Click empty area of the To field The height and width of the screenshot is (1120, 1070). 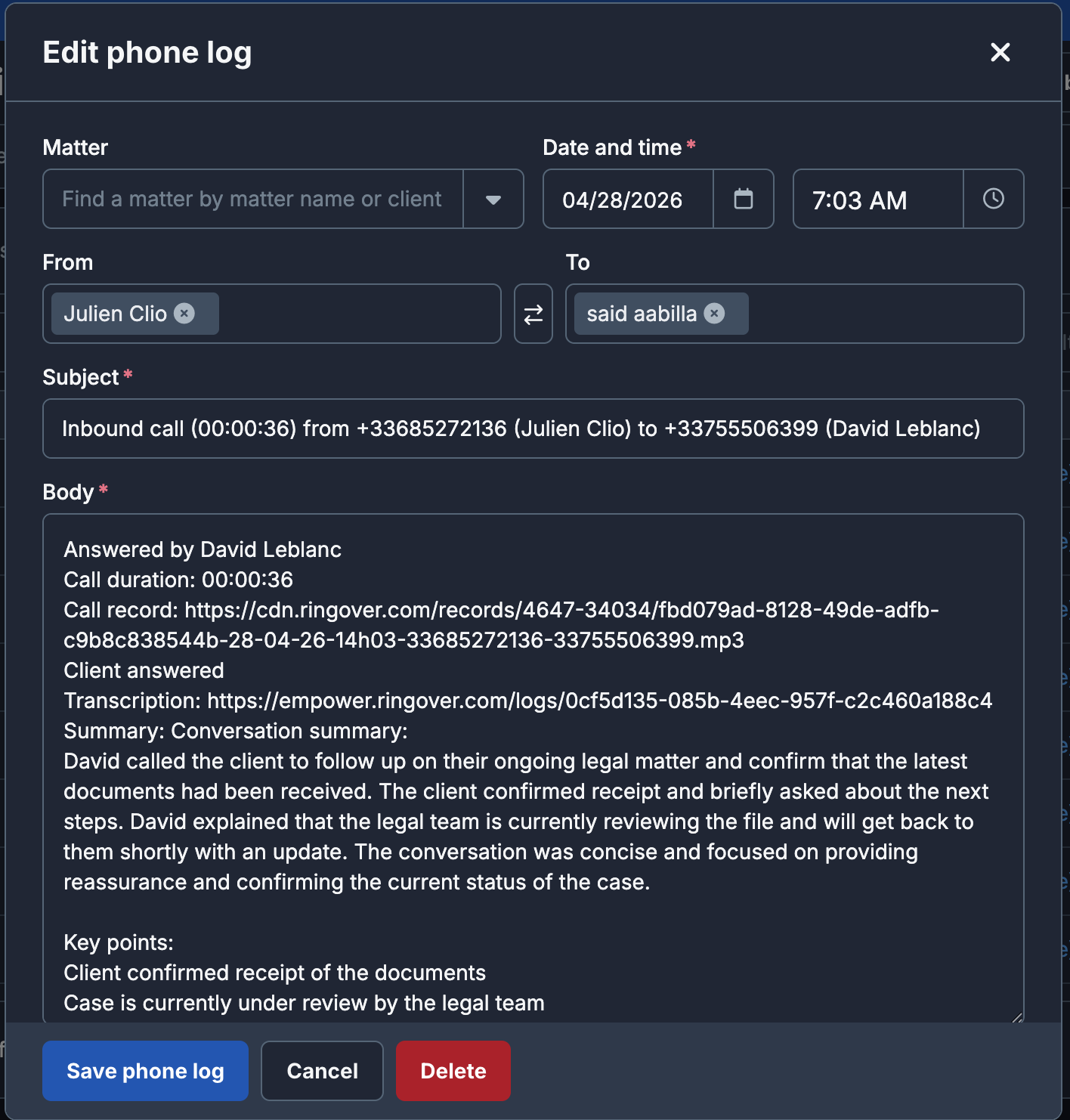pyautogui.click(x=884, y=314)
